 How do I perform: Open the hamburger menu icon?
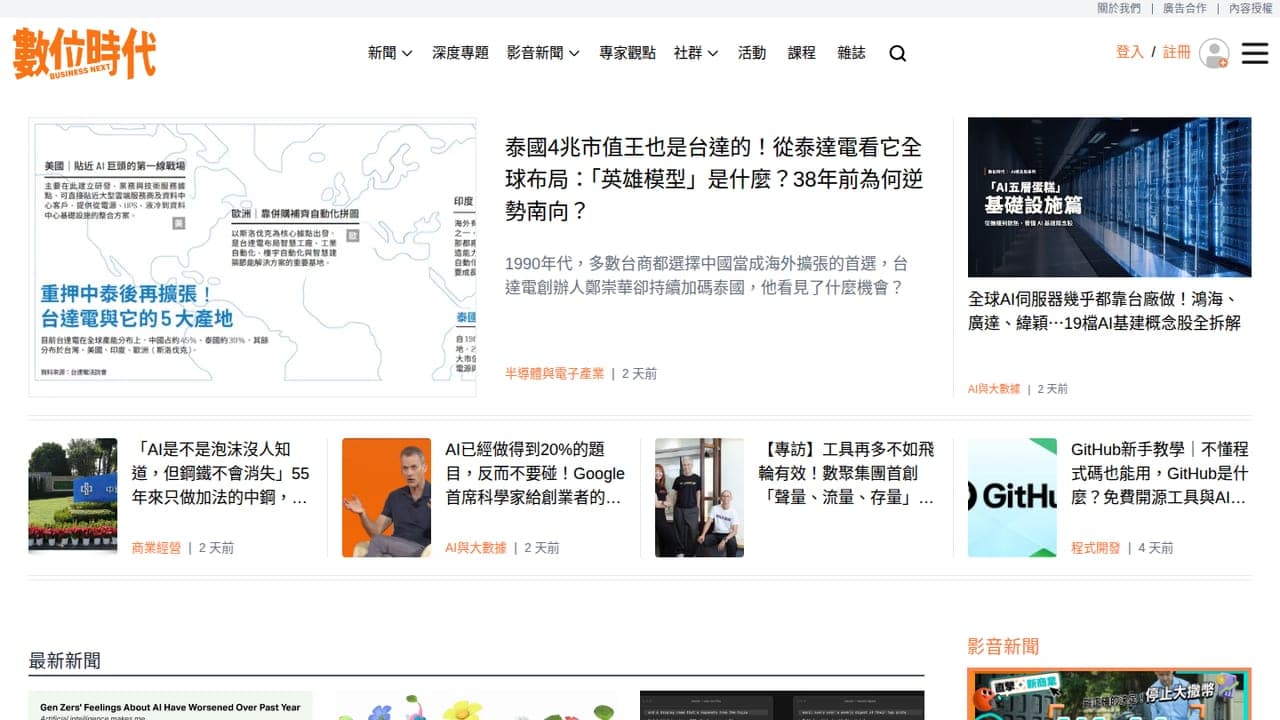(x=1255, y=53)
